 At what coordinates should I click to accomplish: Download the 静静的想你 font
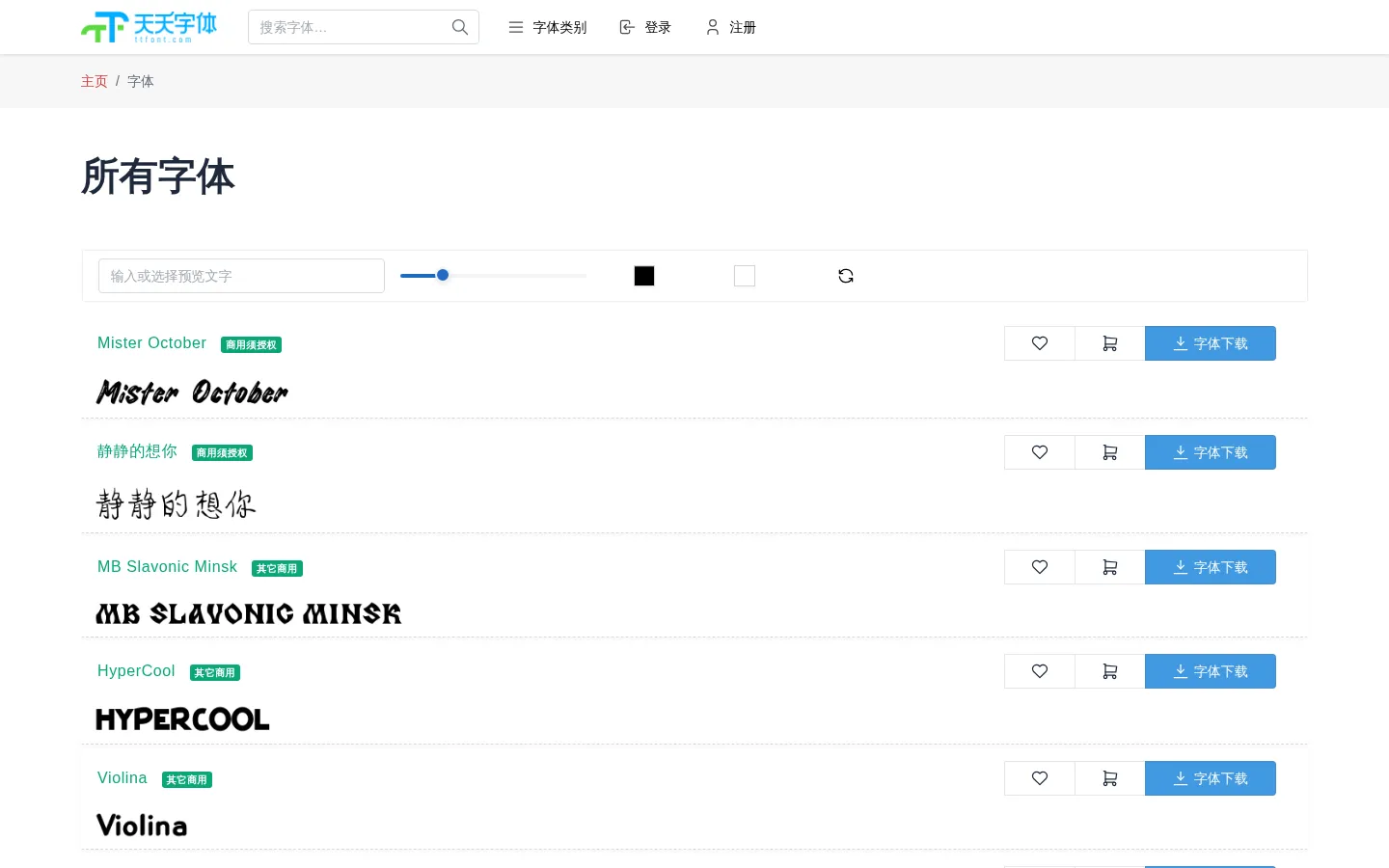click(1211, 452)
